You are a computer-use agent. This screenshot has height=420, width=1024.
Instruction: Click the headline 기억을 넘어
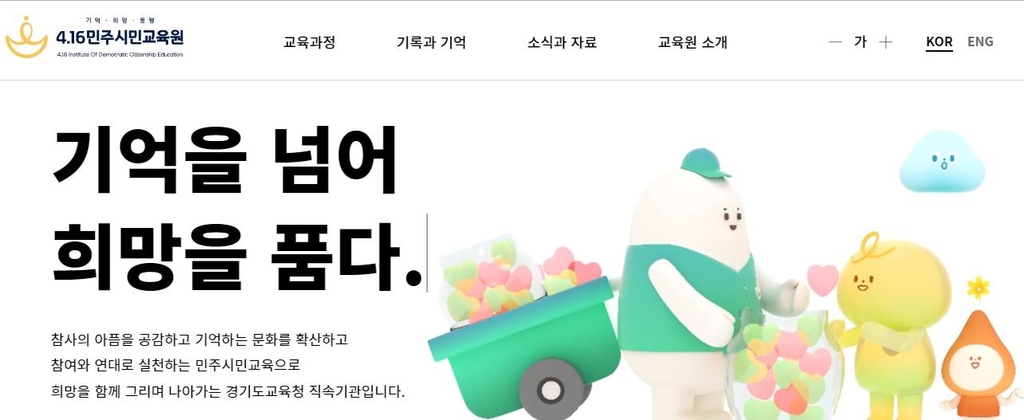pyautogui.click(x=224, y=159)
